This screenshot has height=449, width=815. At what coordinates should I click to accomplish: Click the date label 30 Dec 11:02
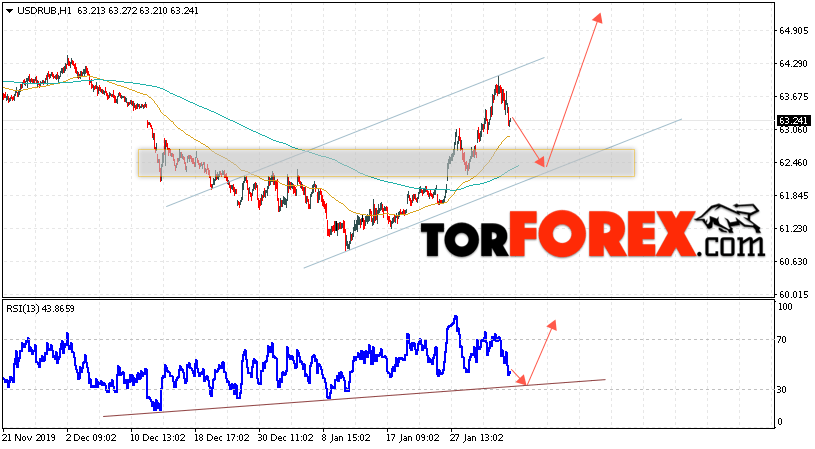click(x=286, y=438)
